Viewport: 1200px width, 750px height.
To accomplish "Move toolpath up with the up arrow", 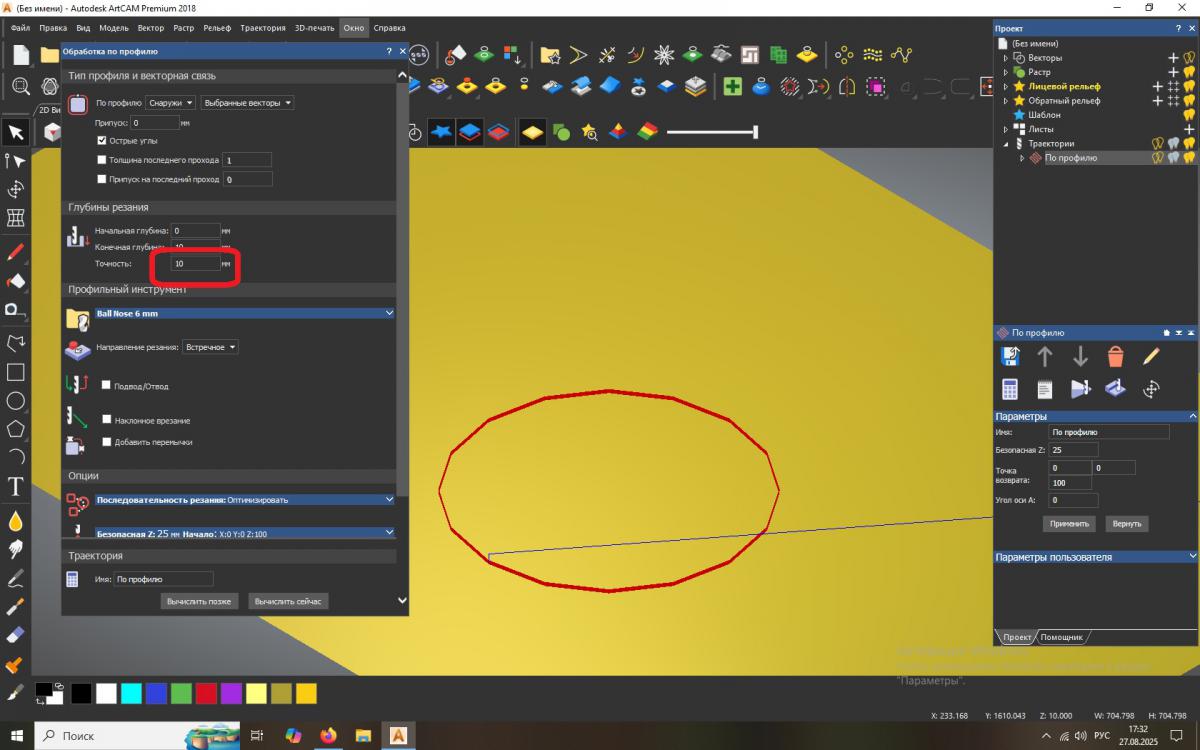I will coord(1045,356).
